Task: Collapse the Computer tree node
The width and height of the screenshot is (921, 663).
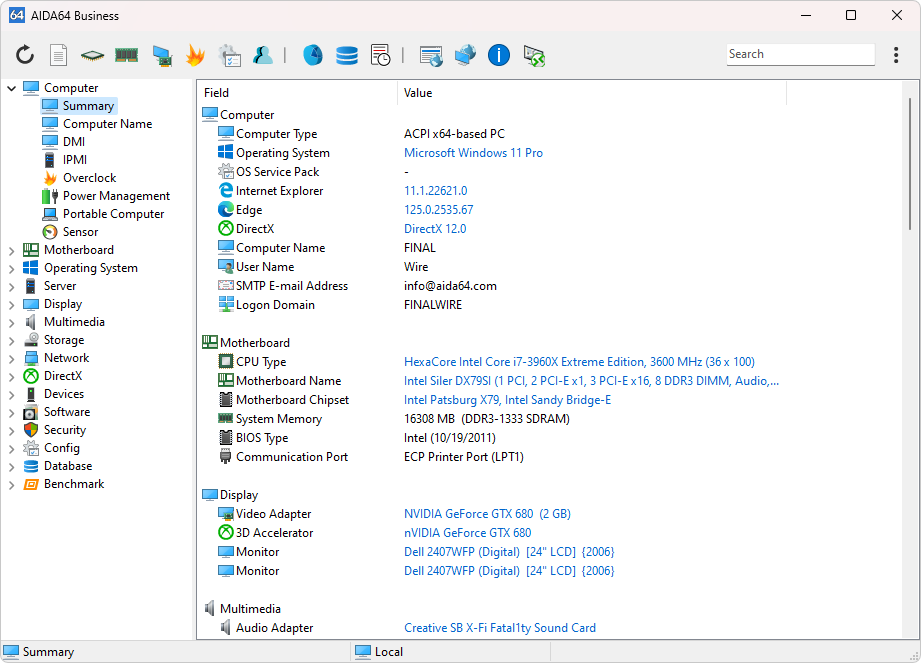Action: click(12, 88)
